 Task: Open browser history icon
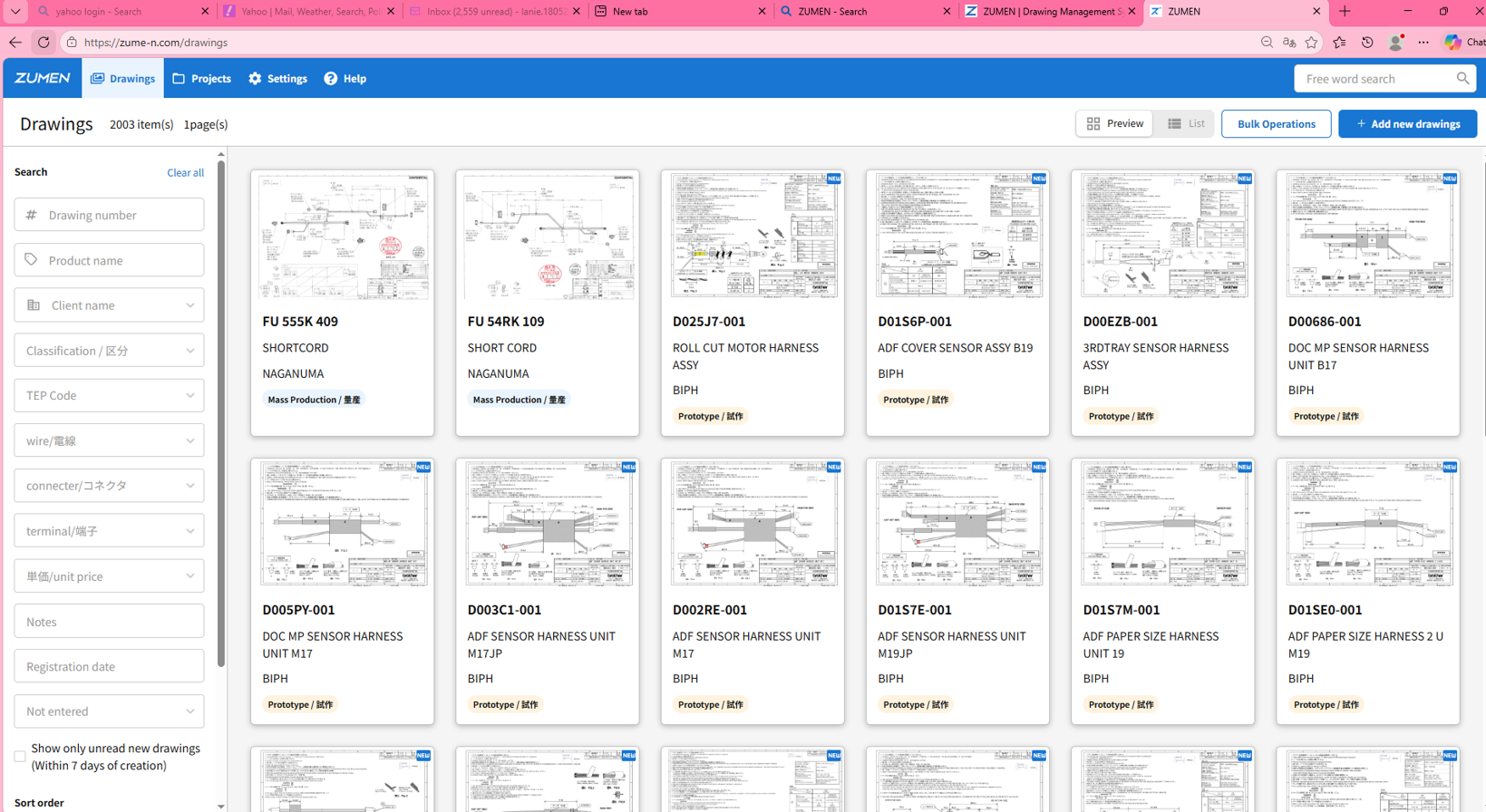coord(1367,43)
